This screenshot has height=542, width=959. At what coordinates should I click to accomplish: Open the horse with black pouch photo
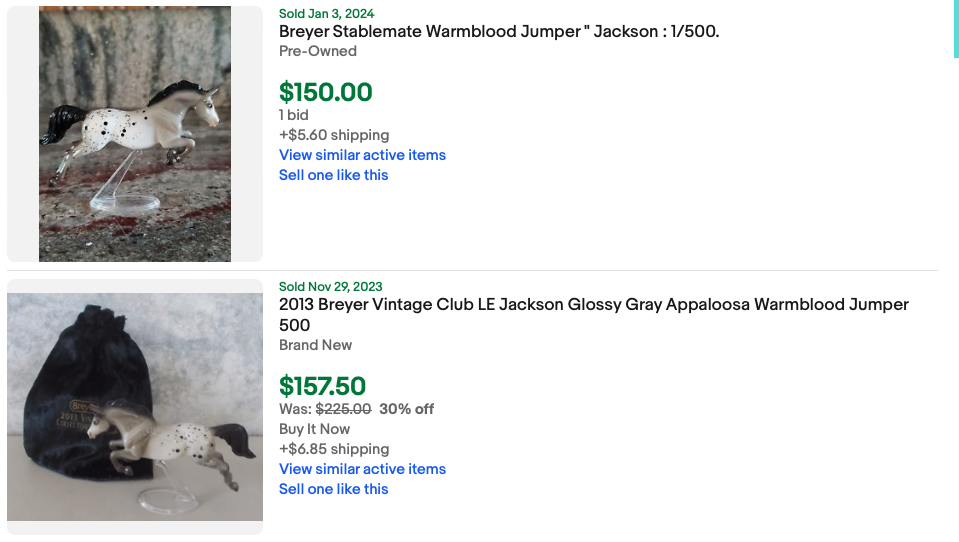point(135,407)
